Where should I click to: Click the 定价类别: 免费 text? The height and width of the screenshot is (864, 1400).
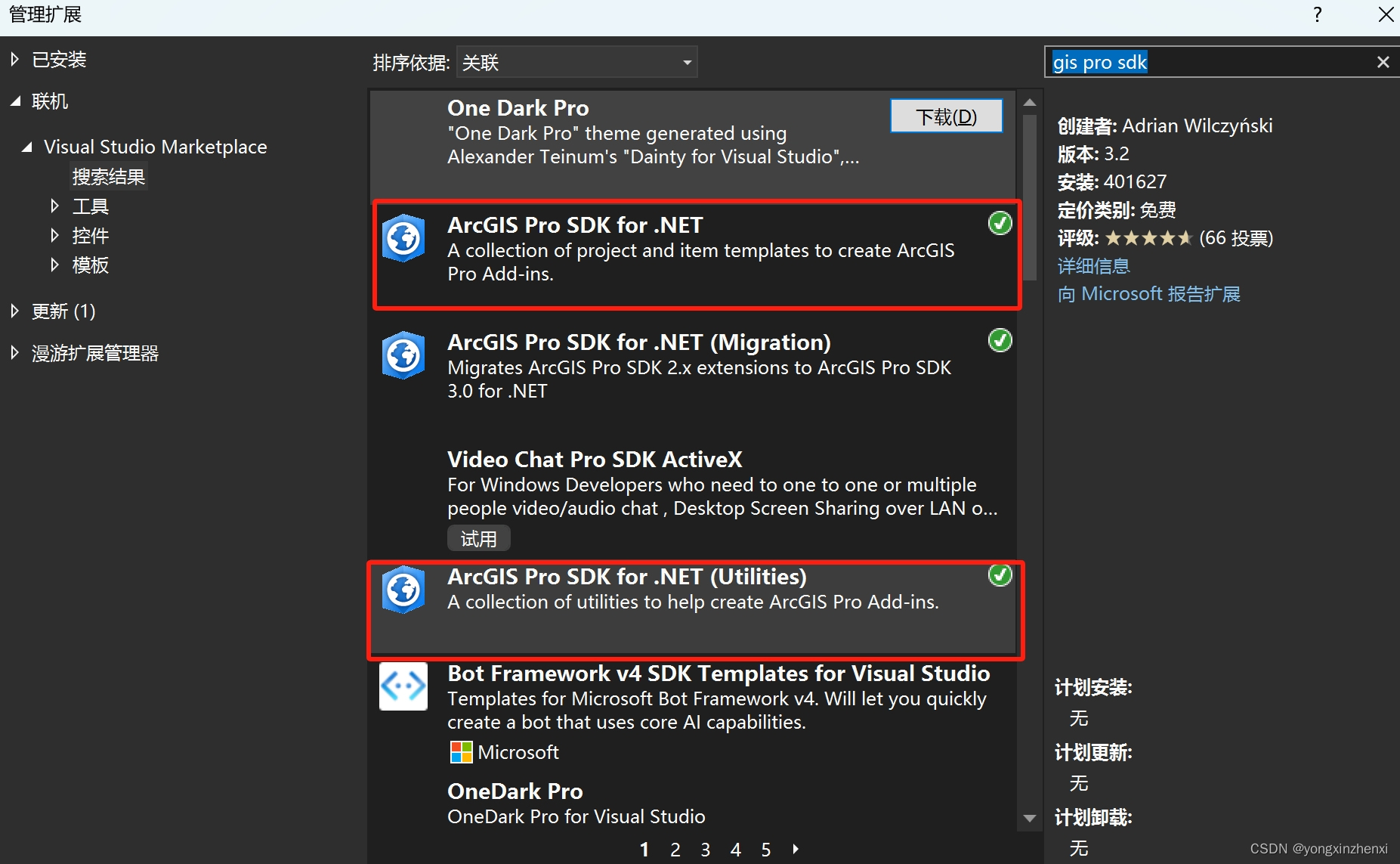pyautogui.click(x=1117, y=209)
